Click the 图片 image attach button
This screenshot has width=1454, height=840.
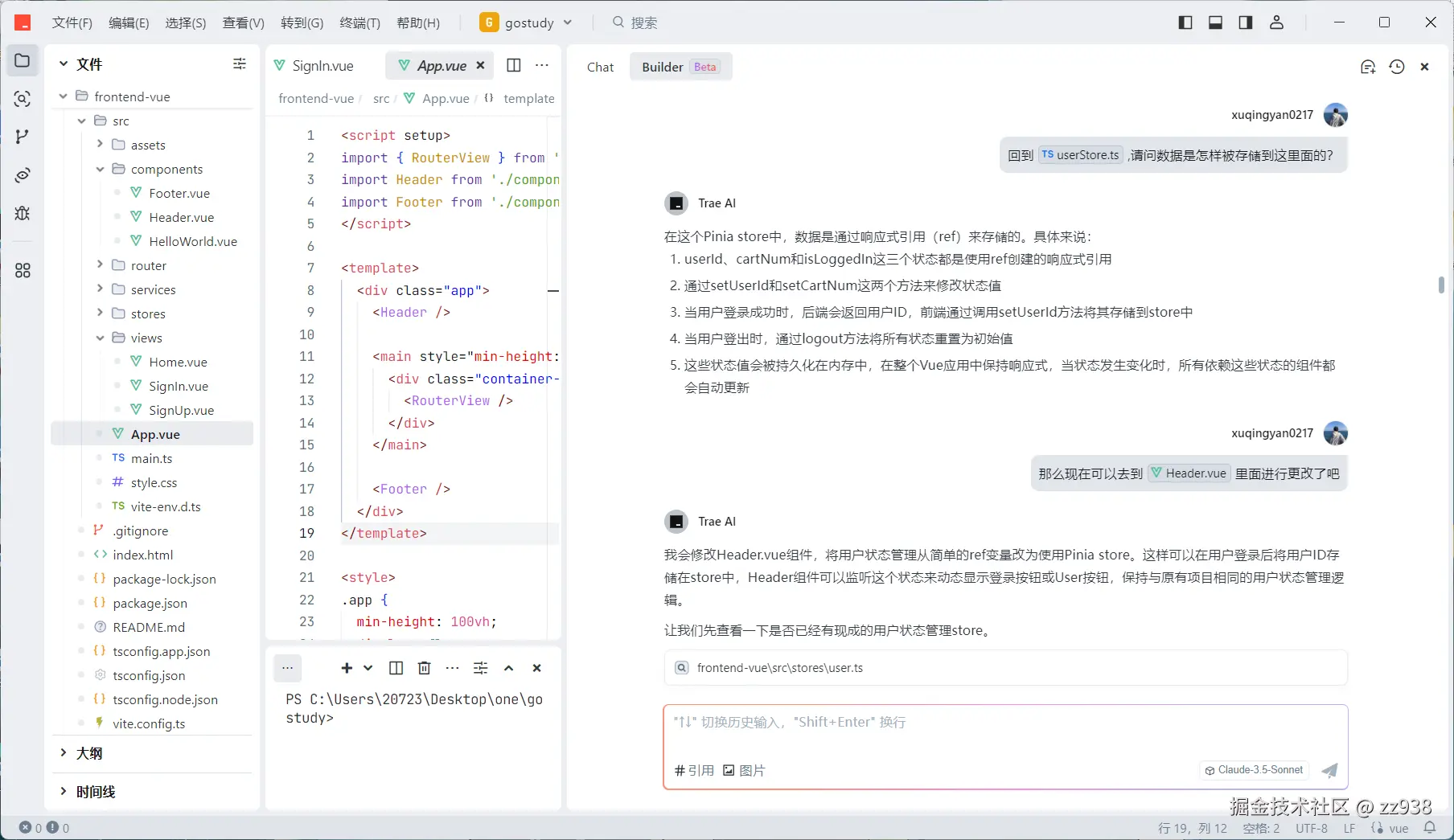point(744,770)
